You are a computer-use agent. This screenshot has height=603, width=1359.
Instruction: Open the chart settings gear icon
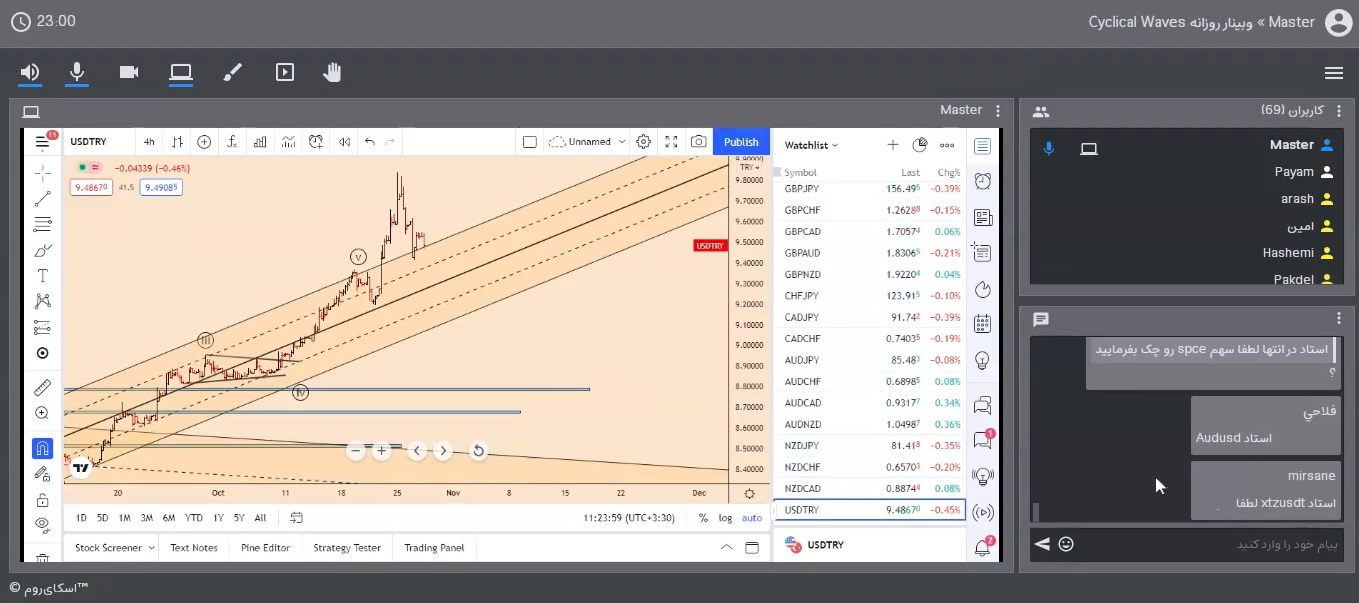pyautogui.click(x=644, y=142)
